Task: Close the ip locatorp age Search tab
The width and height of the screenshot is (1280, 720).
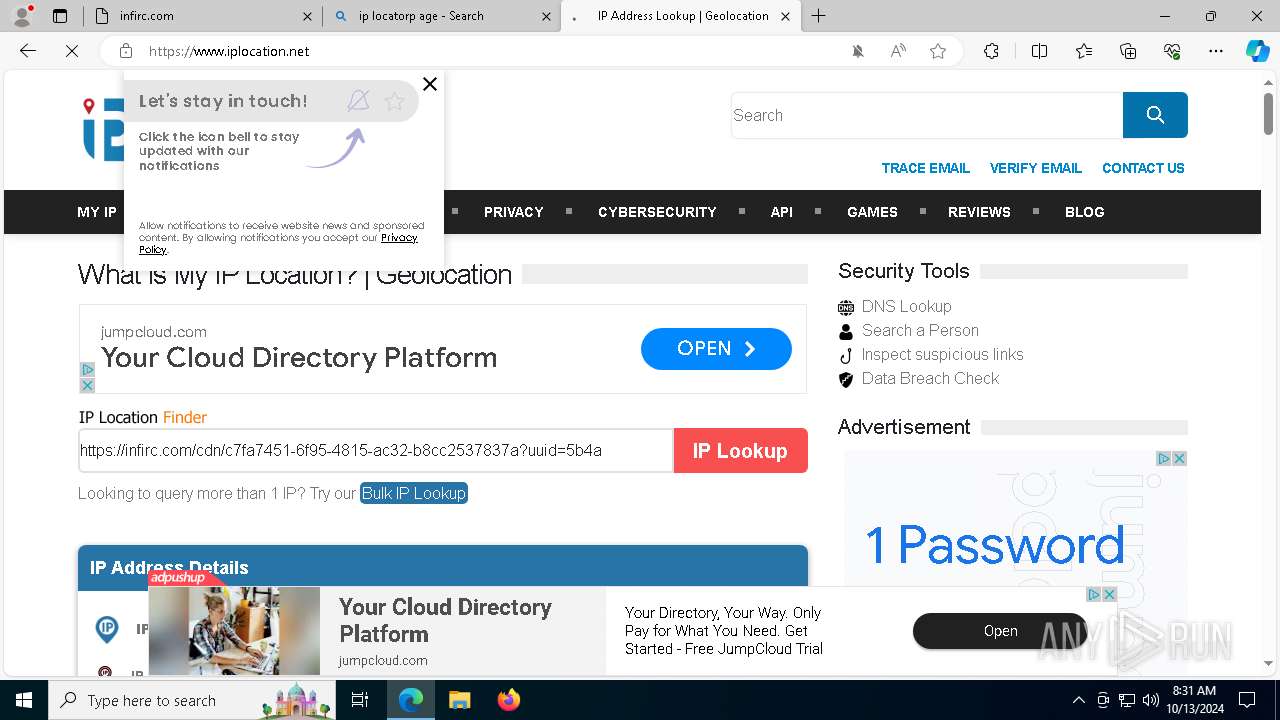Action: [x=547, y=16]
